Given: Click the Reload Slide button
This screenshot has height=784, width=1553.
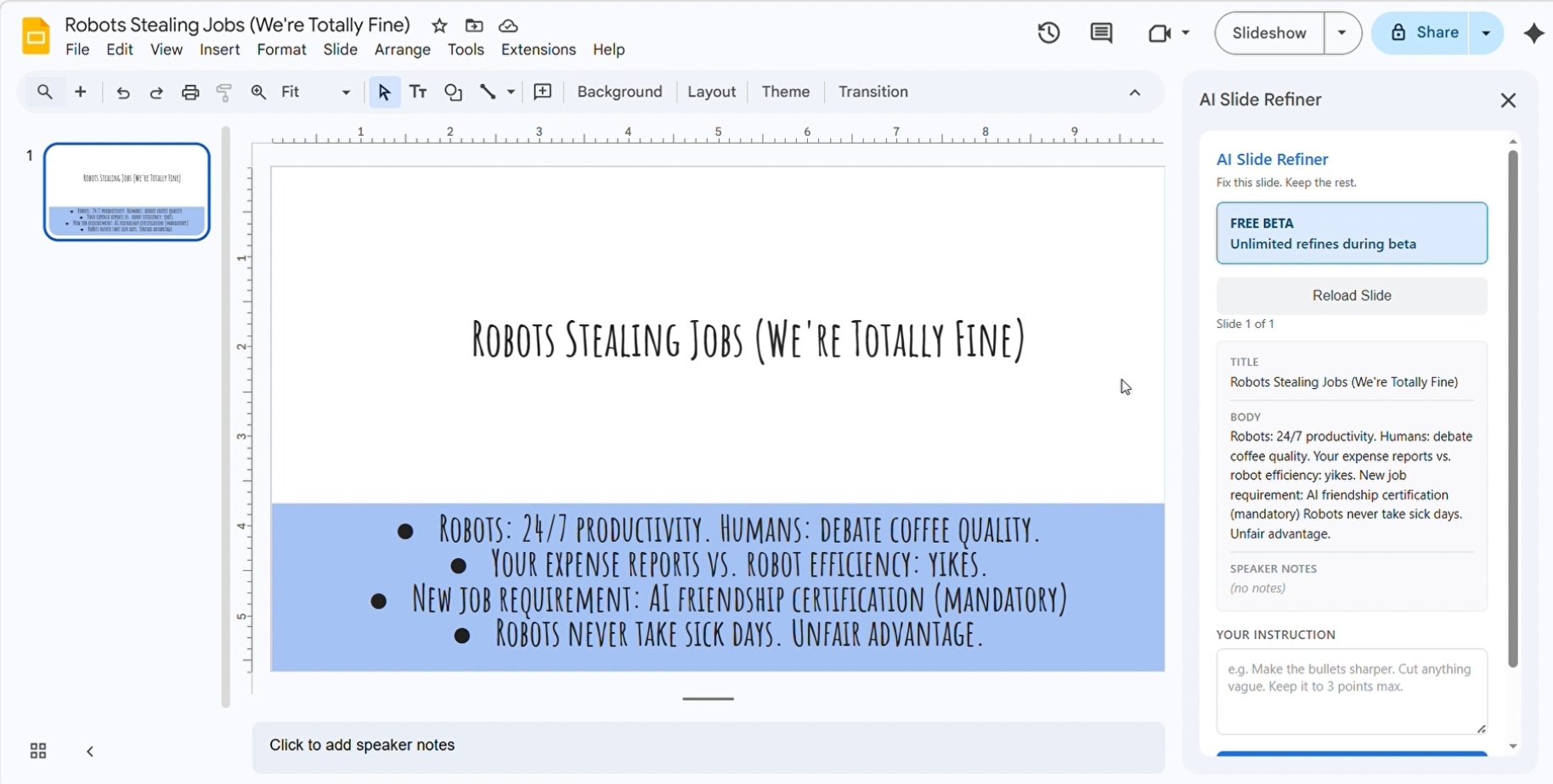Looking at the screenshot, I should pos(1350,295).
